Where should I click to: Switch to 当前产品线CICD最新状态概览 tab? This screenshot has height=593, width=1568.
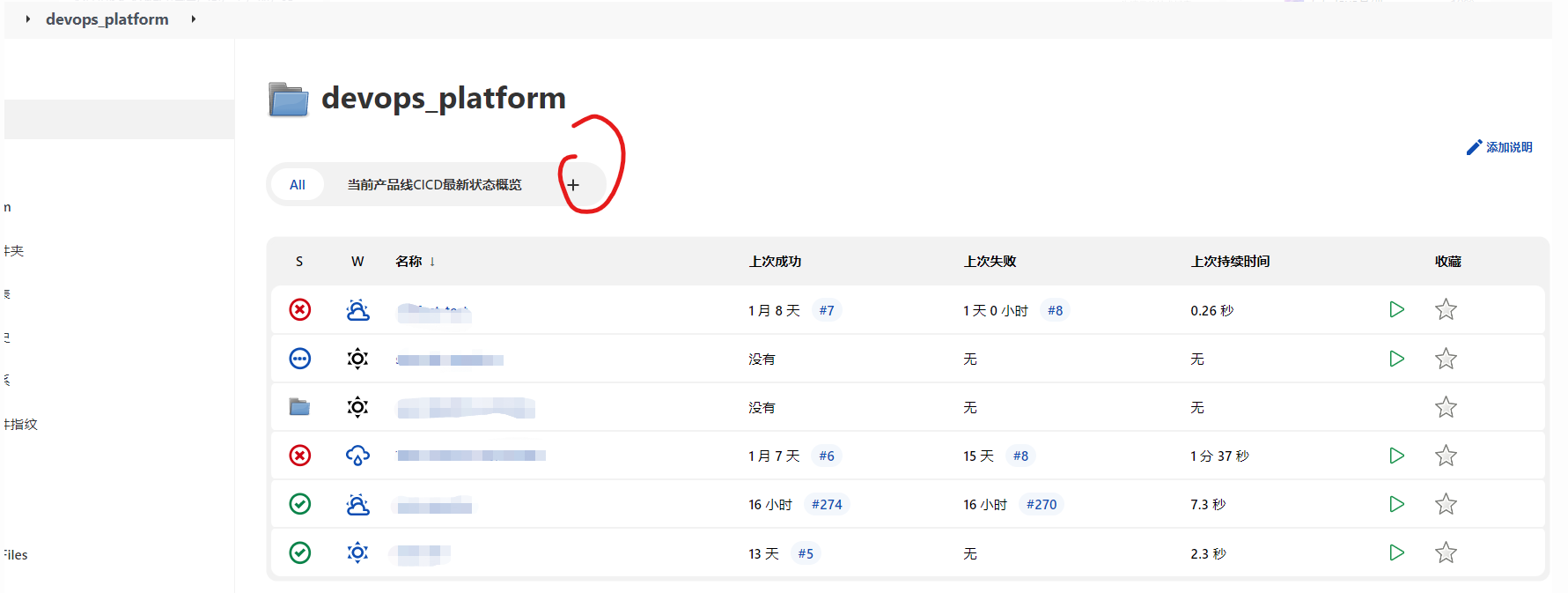pyautogui.click(x=434, y=185)
